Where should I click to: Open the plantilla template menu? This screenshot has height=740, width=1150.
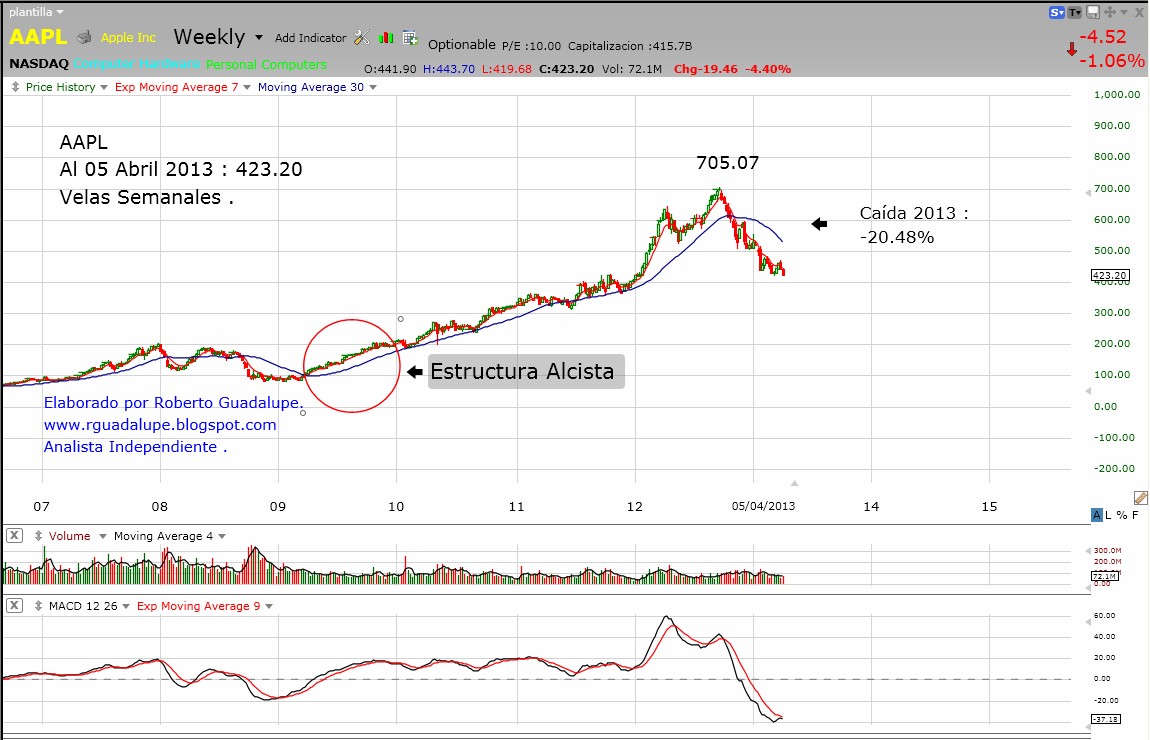tap(36, 12)
